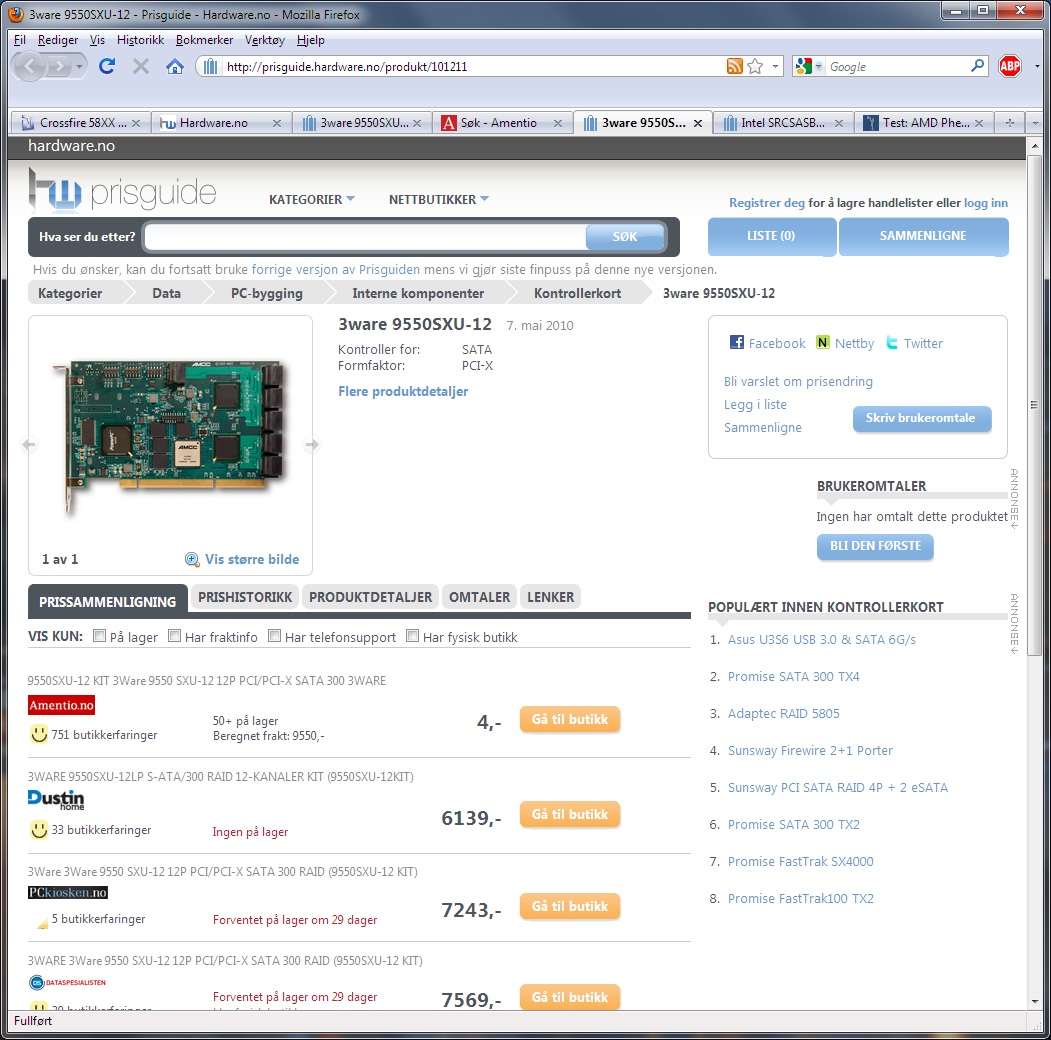Share product via the Twitter icon
Image resolution: width=1051 pixels, height=1040 pixels.
891,342
